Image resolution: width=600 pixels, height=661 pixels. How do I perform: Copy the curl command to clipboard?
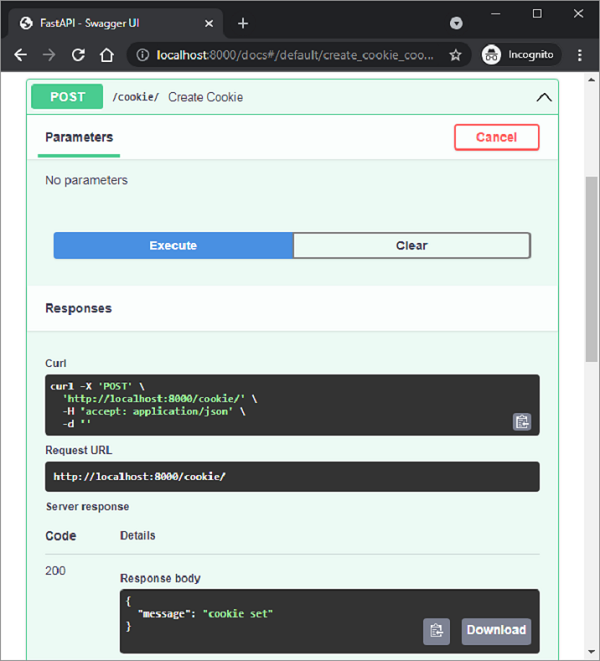tap(521, 421)
